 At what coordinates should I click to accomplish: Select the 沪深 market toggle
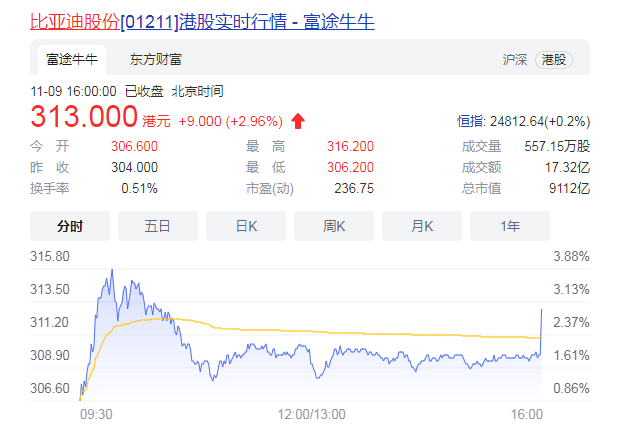pyautogui.click(x=515, y=60)
